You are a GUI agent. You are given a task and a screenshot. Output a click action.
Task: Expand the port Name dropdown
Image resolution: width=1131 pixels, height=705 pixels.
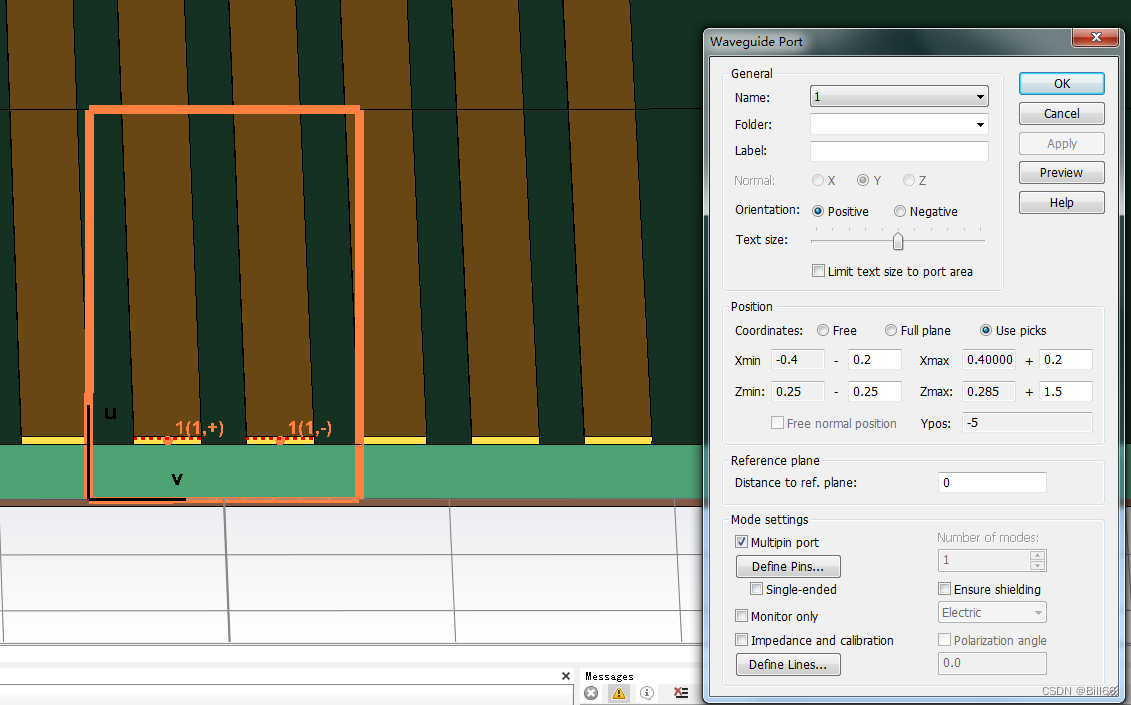[x=980, y=97]
